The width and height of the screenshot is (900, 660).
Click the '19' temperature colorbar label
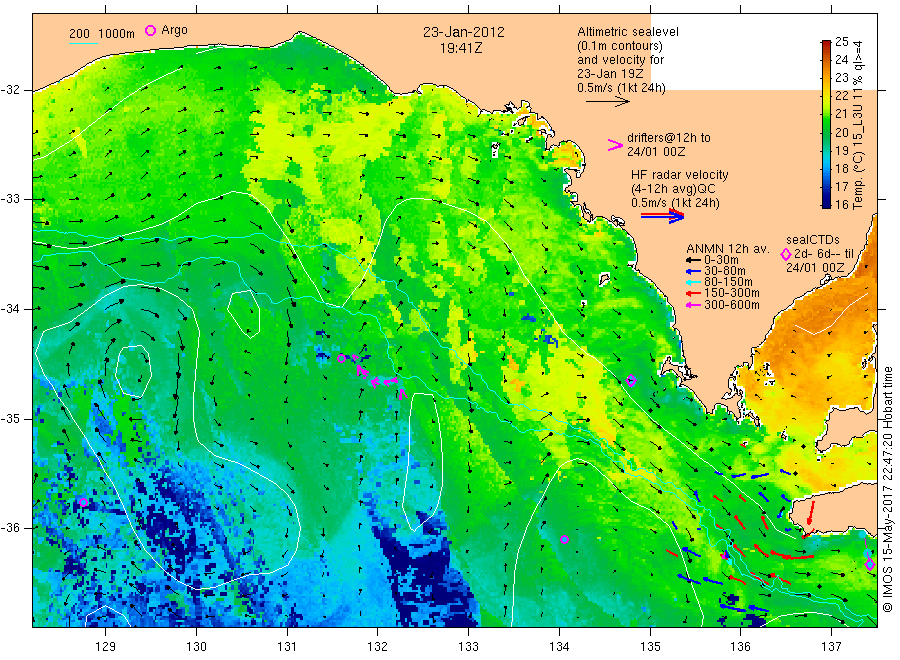[841, 150]
